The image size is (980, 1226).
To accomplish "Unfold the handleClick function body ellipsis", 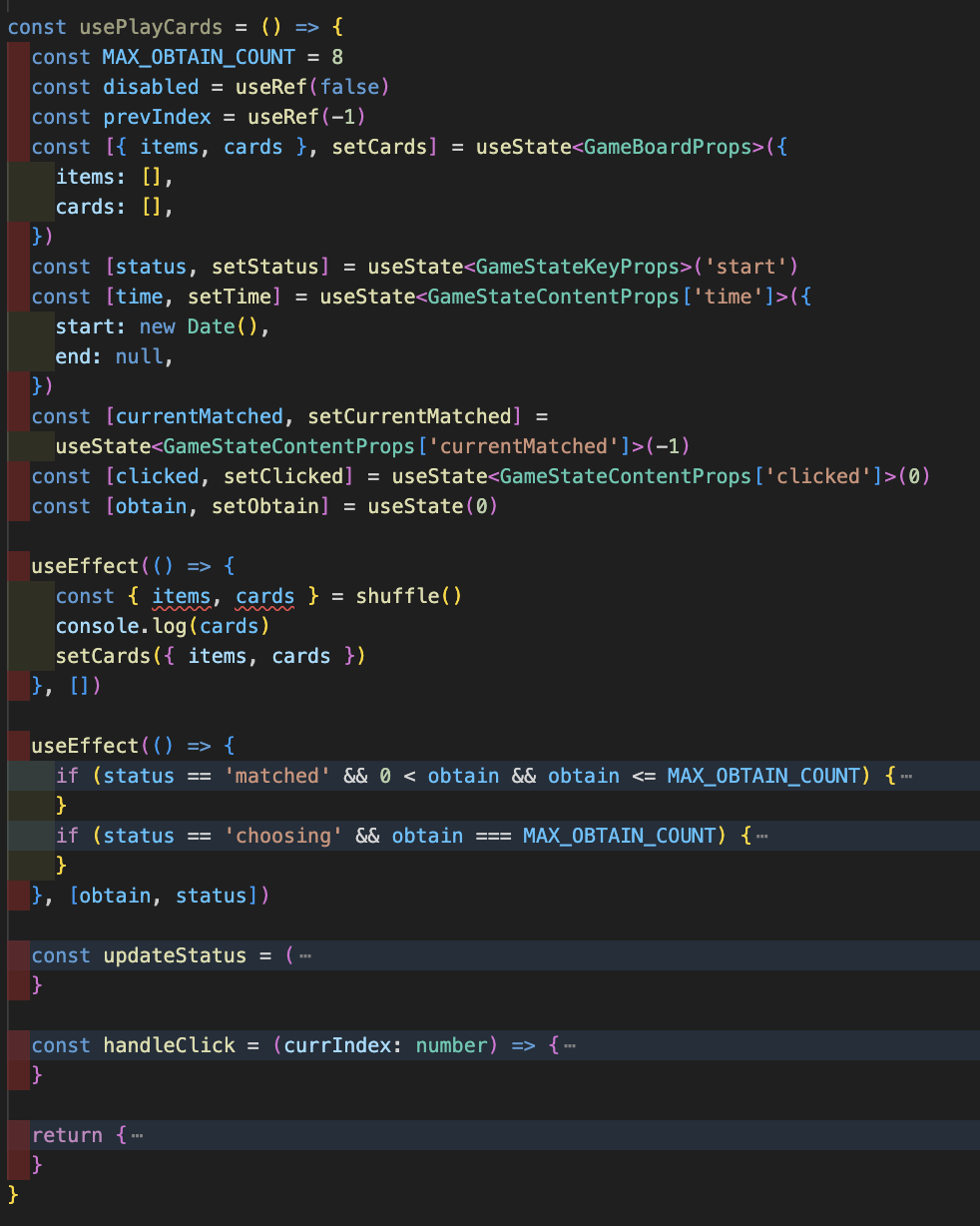I will (569, 1045).
